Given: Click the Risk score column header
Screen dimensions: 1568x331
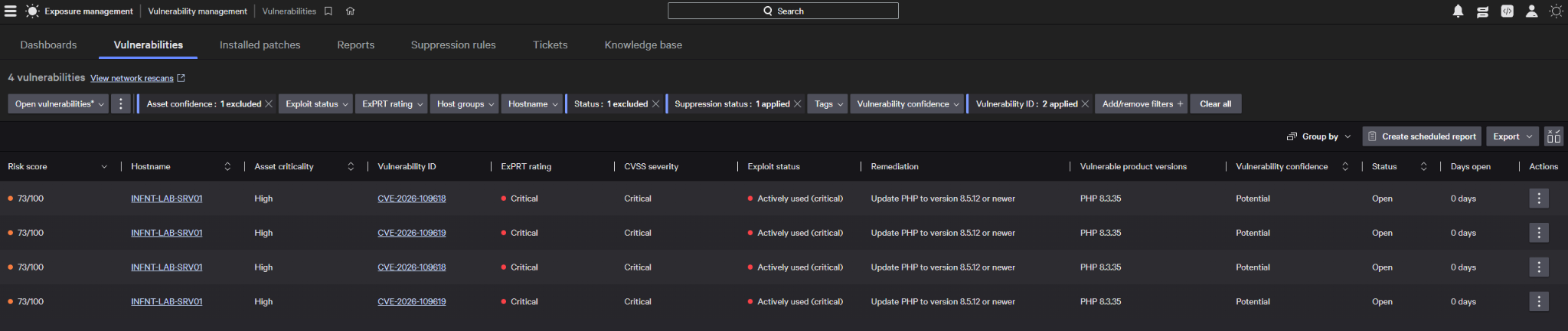Looking at the screenshot, I should coord(28,166).
